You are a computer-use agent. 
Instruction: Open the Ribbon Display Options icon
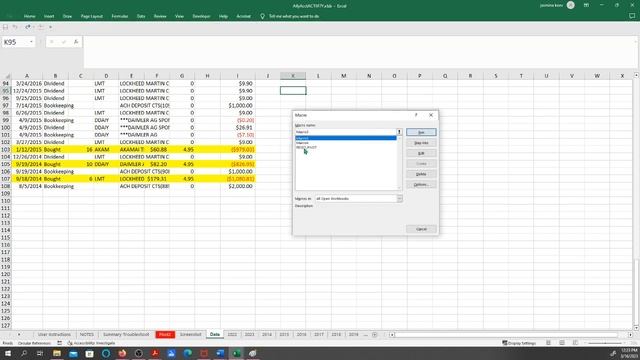pos(586,5)
